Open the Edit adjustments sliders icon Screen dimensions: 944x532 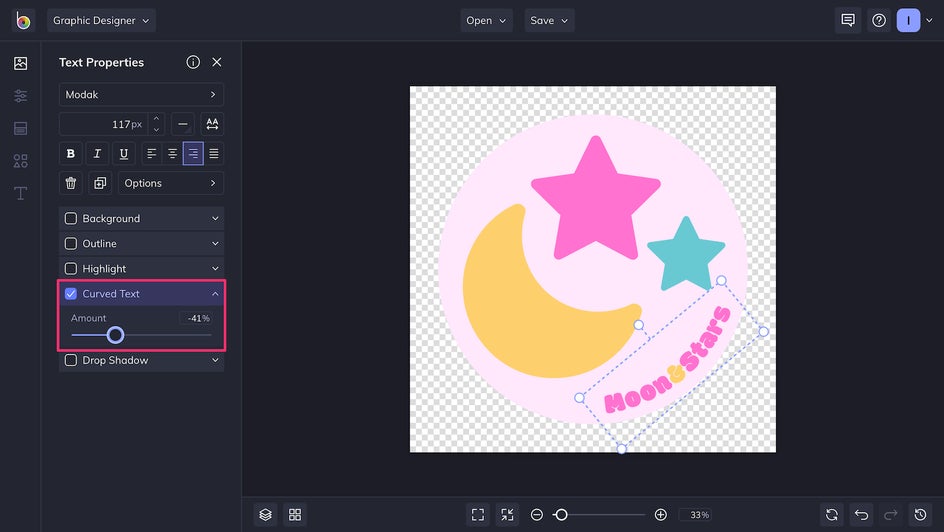click(20, 96)
